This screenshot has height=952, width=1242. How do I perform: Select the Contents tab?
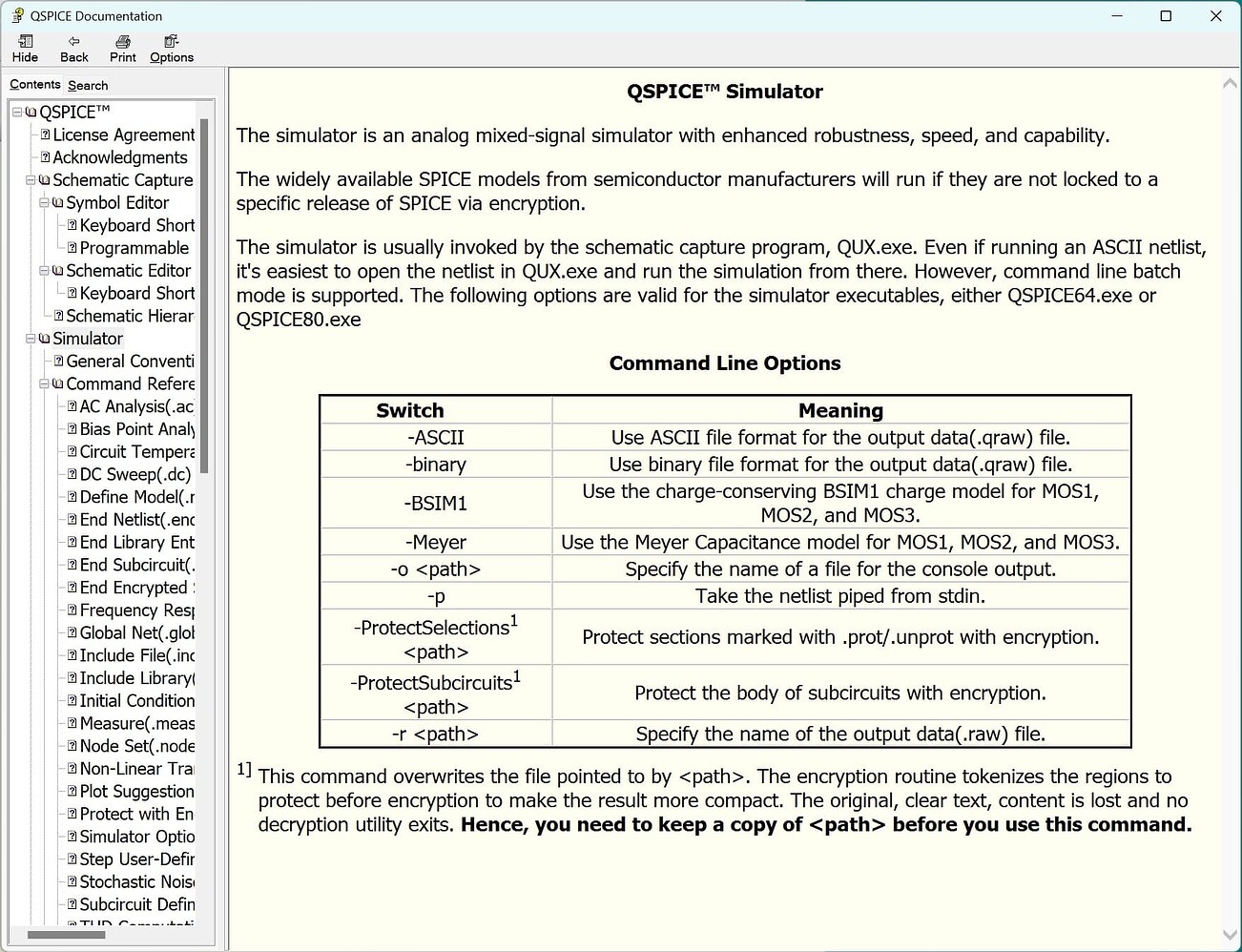34,84
